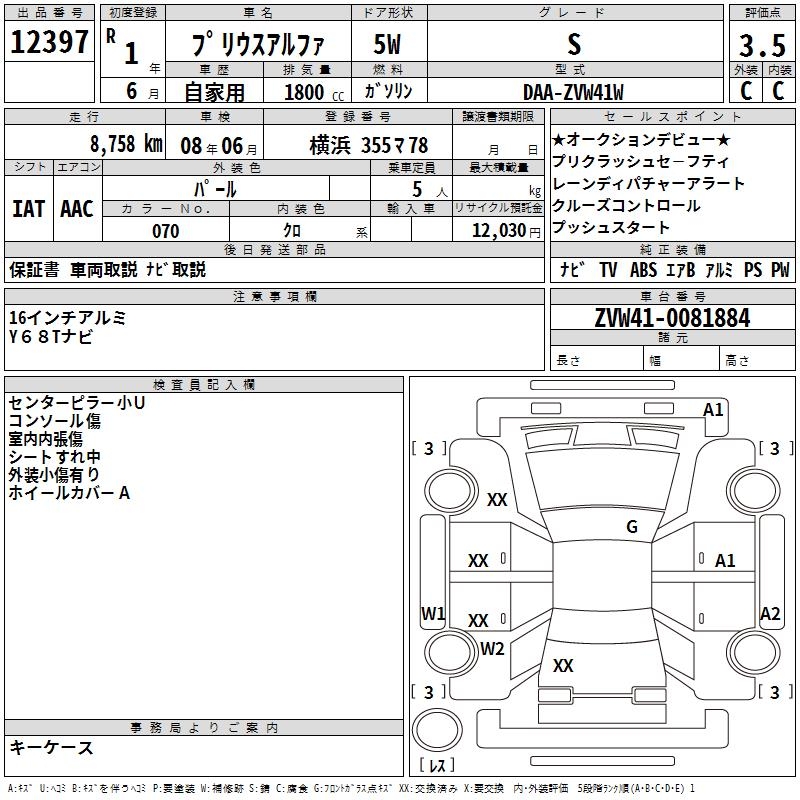The image size is (800, 800).
Task: Select the car name プリウスアルファ
Action: 256,44
